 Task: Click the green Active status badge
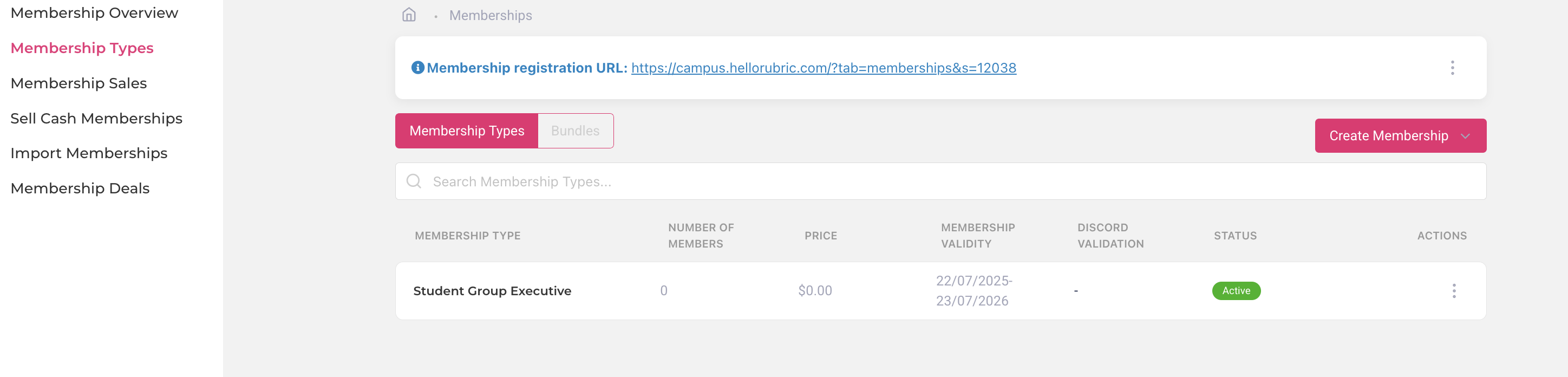(1236, 291)
